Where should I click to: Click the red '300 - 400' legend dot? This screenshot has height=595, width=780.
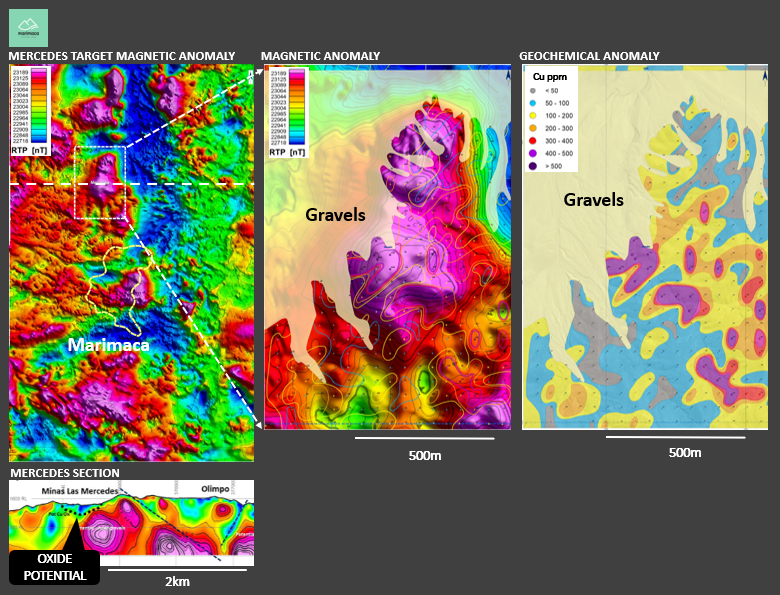533,141
